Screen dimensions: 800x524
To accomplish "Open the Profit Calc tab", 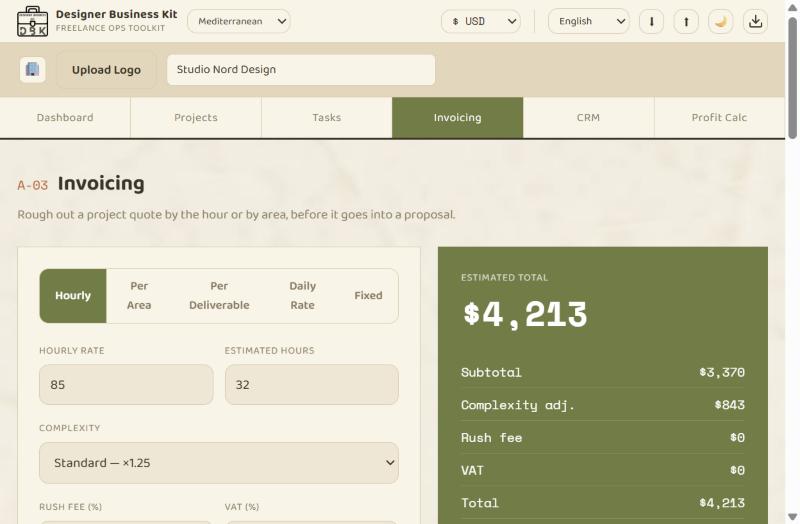I will (x=719, y=118).
